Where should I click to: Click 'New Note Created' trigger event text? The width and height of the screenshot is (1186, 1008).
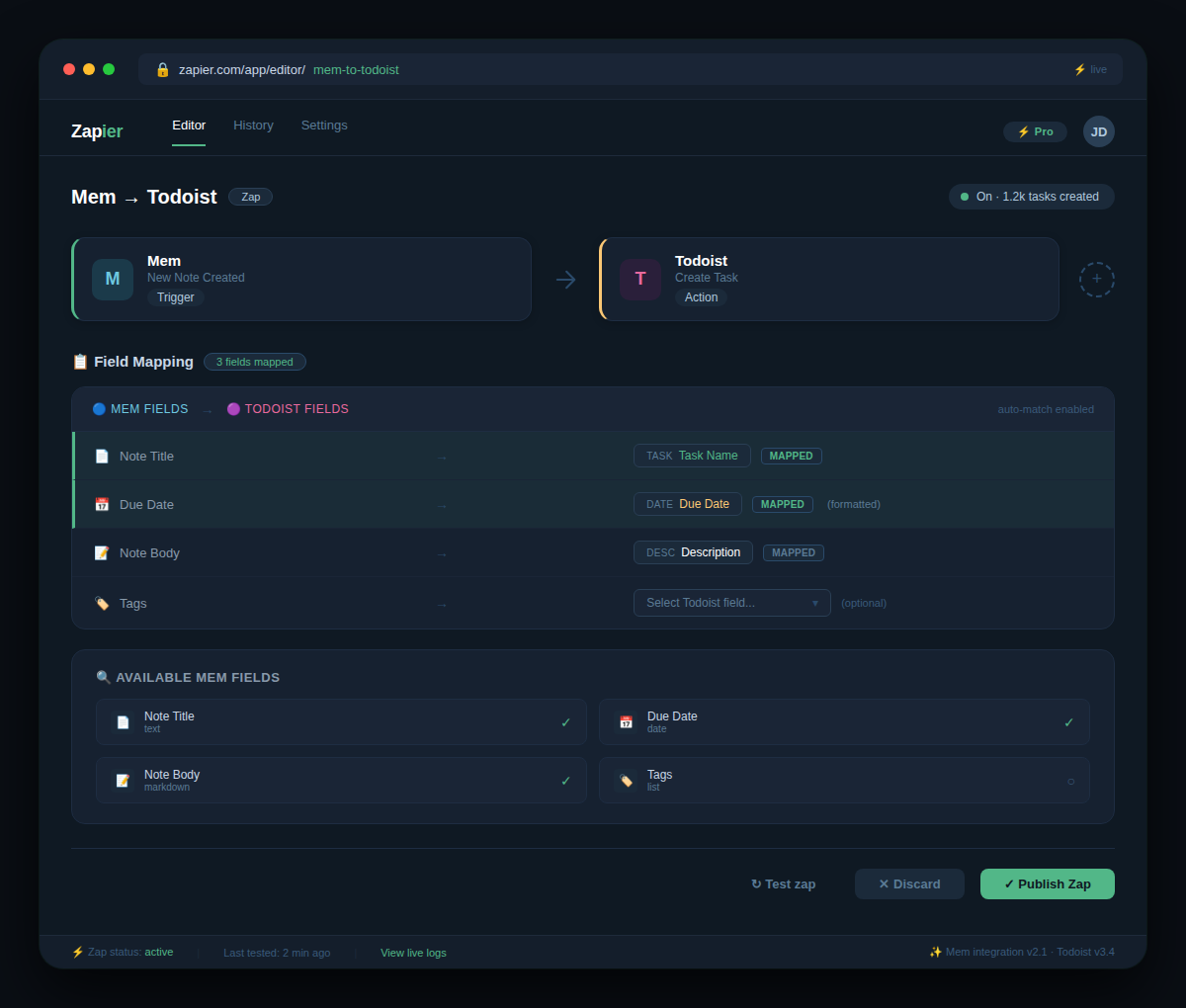(x=196, y=278)
